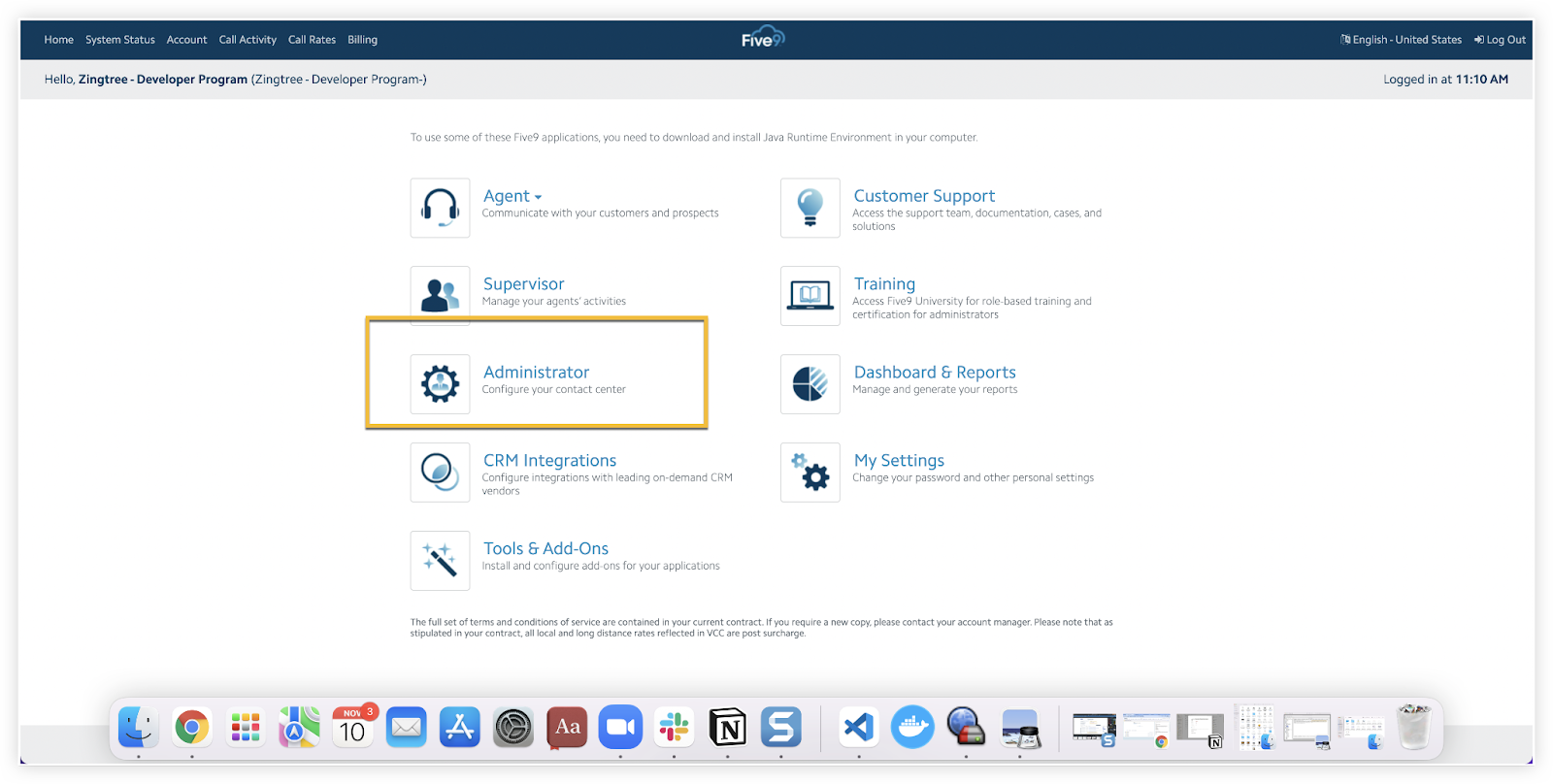Open the Administrator link

coord(536,373)
